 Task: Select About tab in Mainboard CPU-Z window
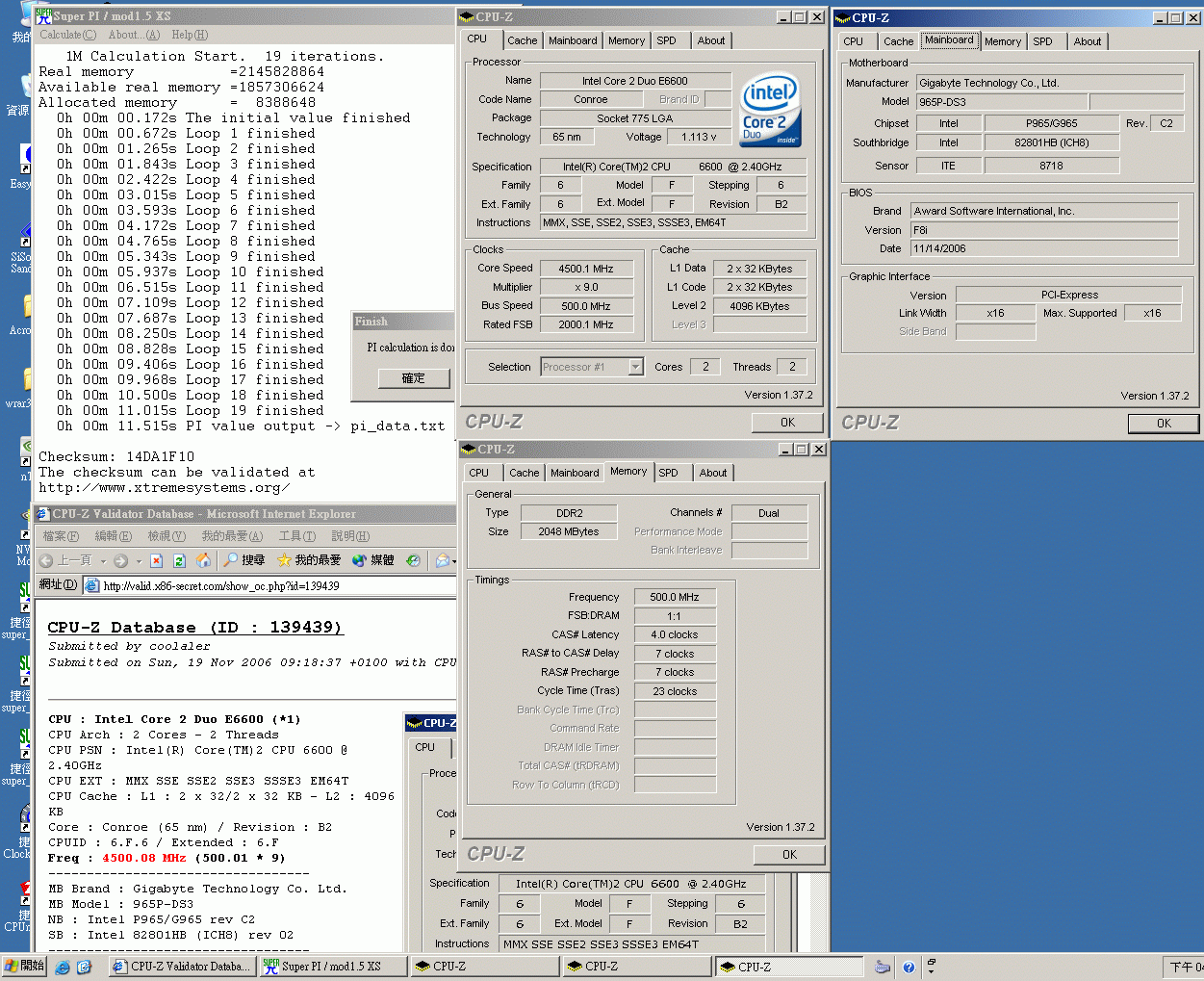[x=1088, y=41]
